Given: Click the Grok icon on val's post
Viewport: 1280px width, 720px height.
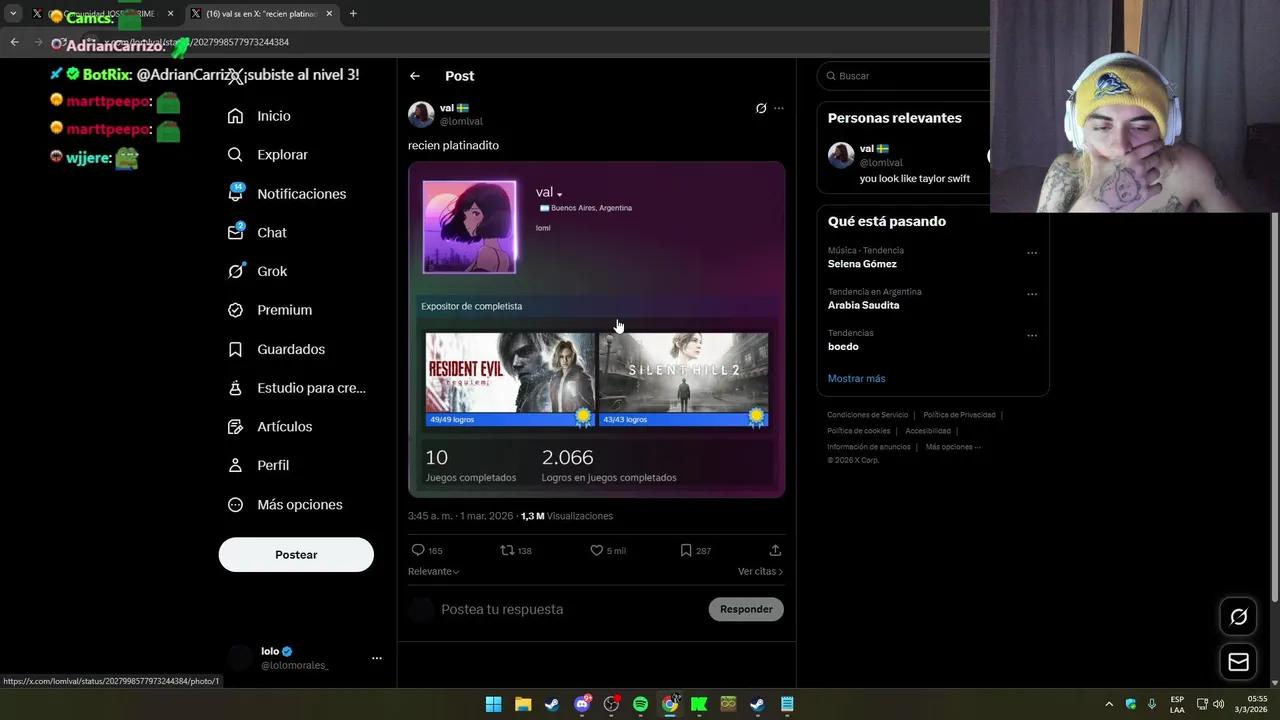Looking at the screenshot, I should pos(761,108).
